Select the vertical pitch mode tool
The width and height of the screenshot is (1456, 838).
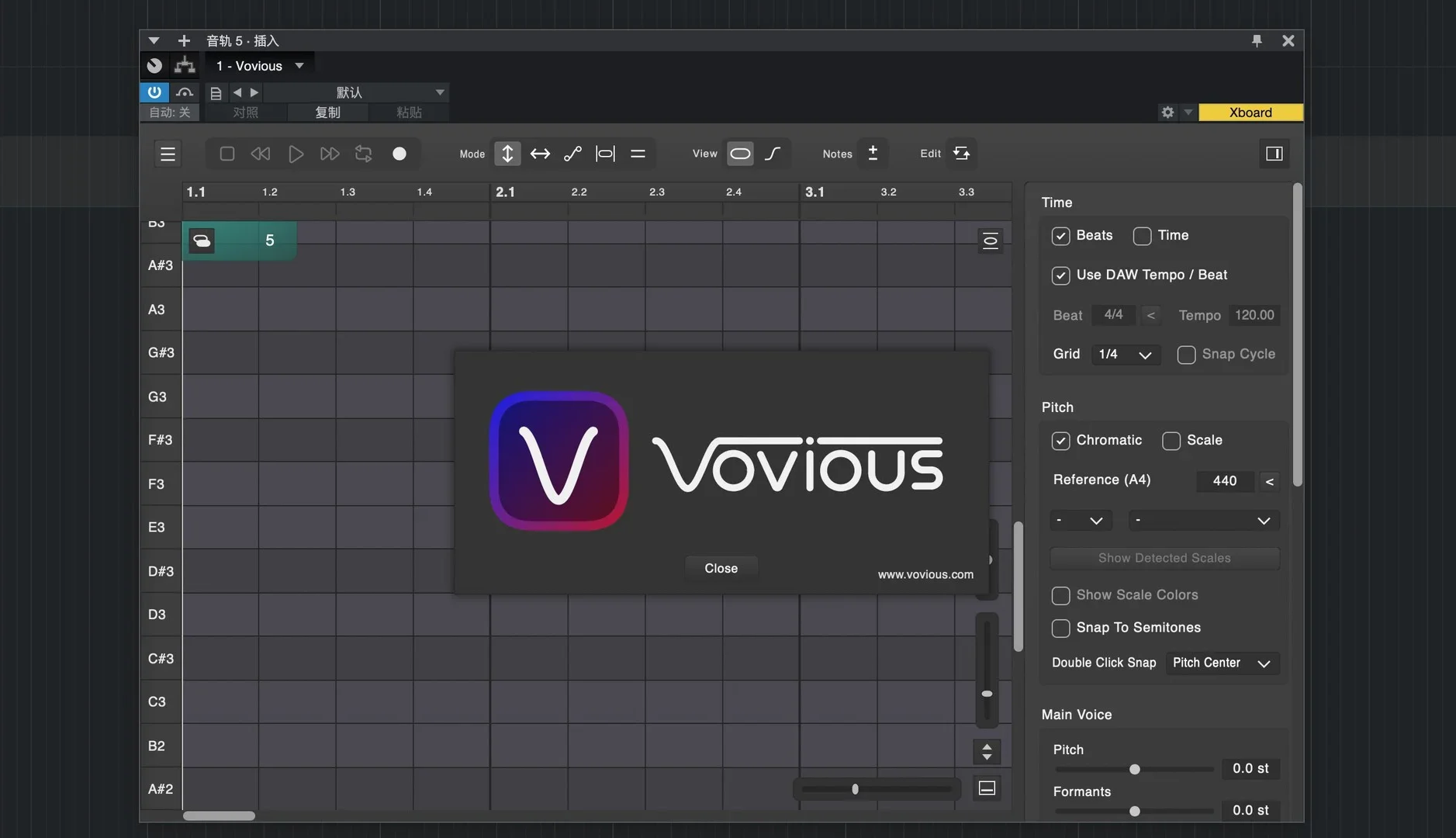507,154
